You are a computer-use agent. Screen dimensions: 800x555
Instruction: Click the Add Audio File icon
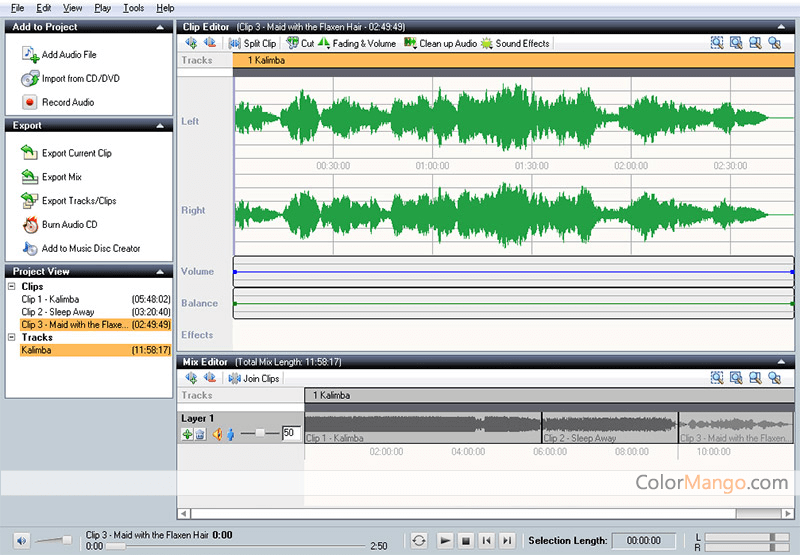[x=30, y=55]
